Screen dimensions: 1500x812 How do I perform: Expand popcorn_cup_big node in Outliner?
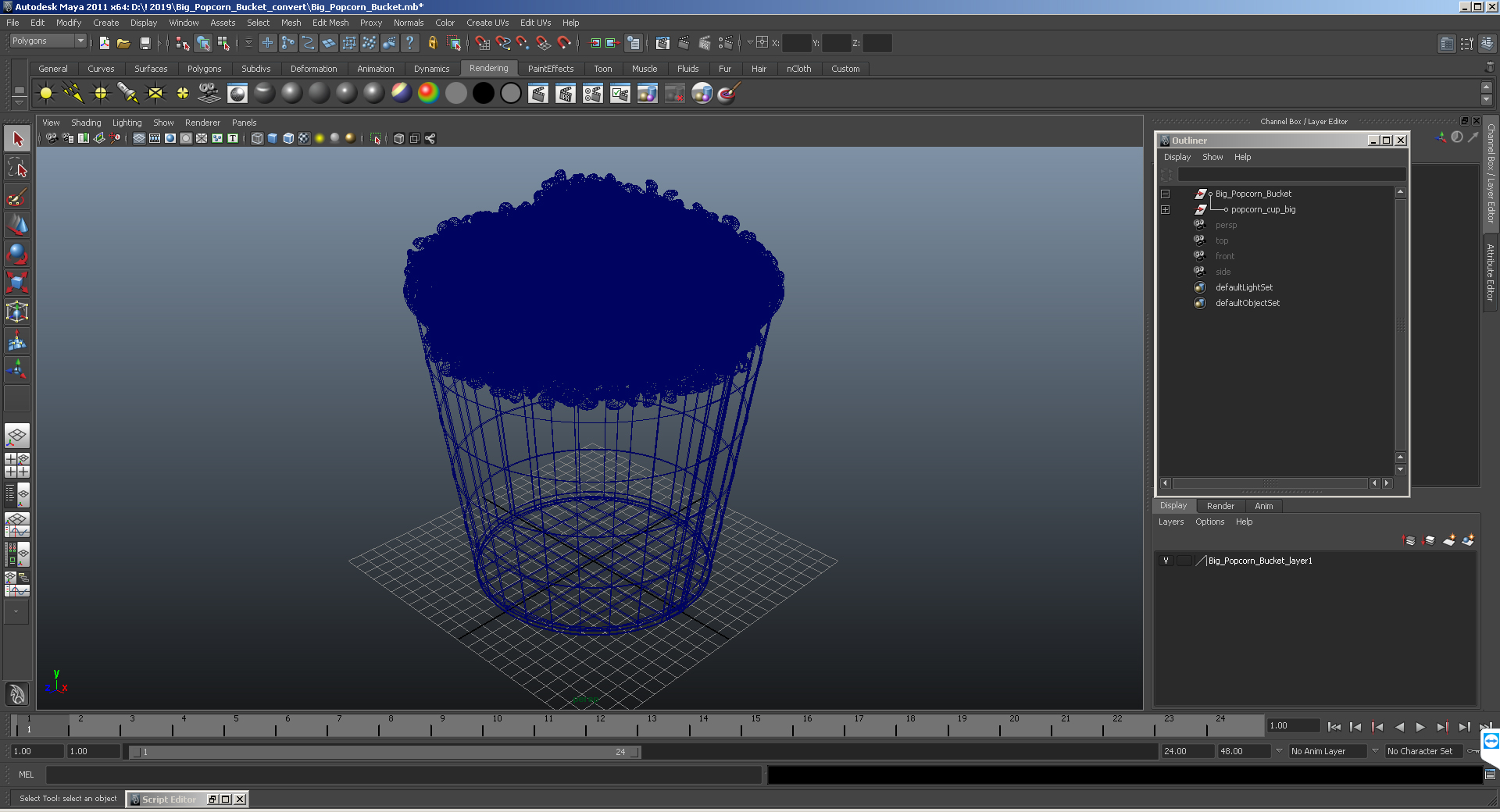point(1165,209)
